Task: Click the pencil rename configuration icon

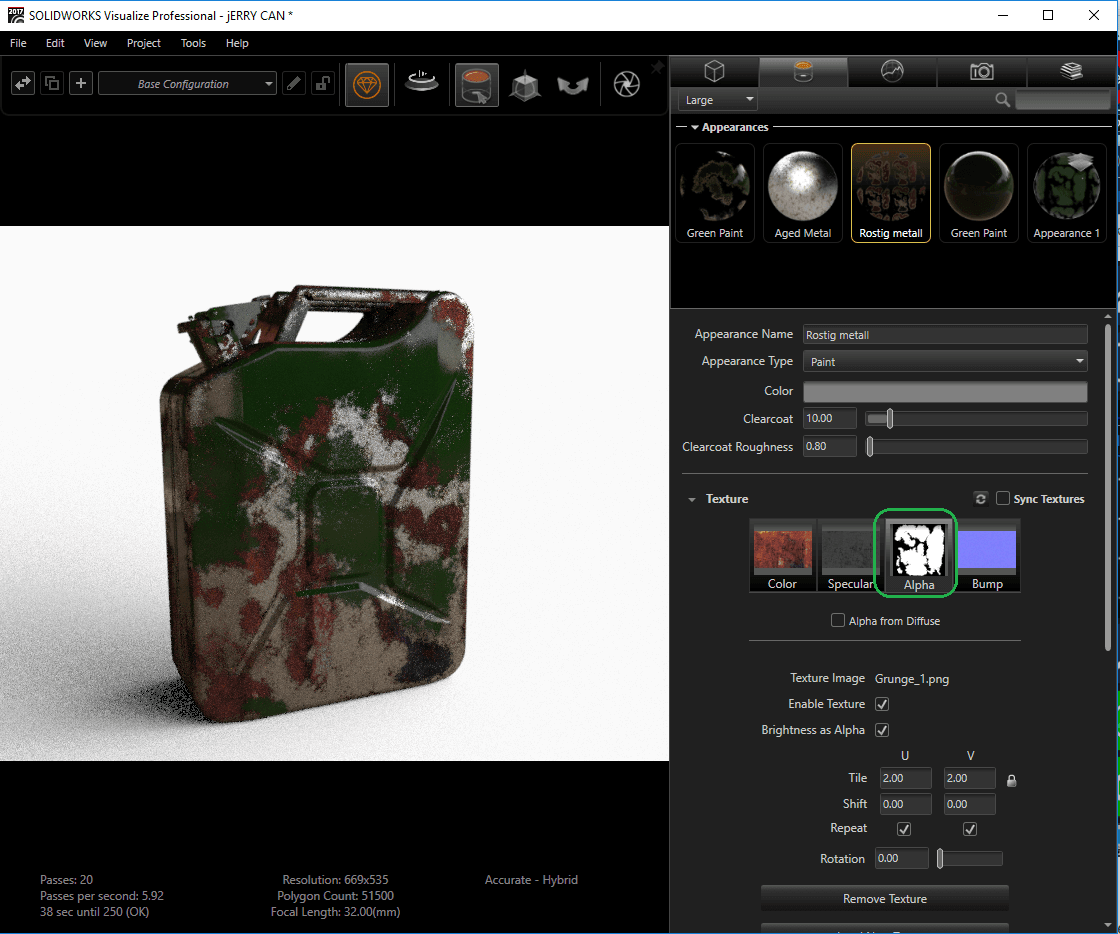Action: coord(294,84)
